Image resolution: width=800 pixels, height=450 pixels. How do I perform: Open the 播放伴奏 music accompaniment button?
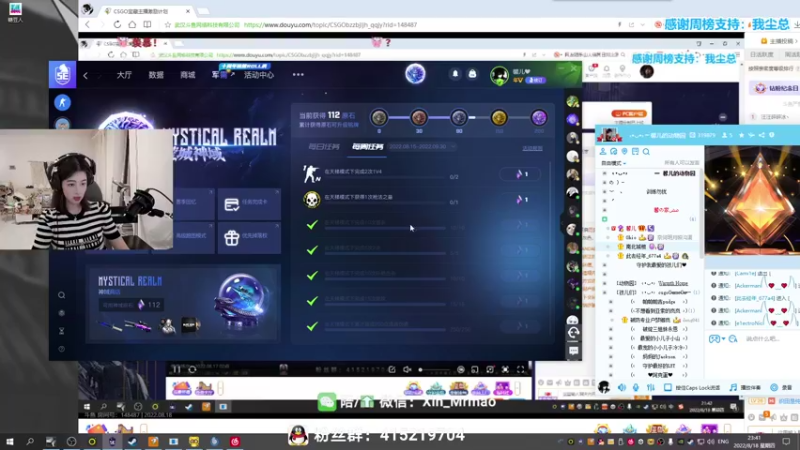click(x=745, y=388)
